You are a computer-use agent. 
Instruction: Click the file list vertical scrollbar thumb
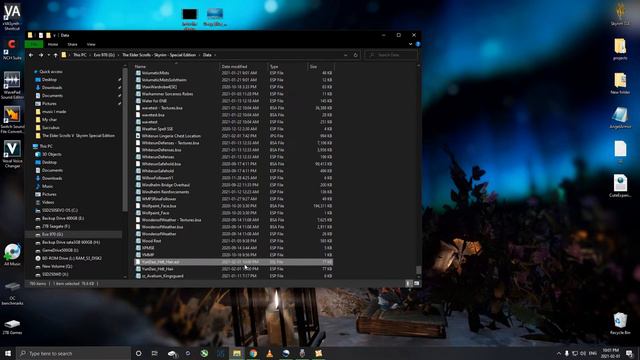point(418,270)
